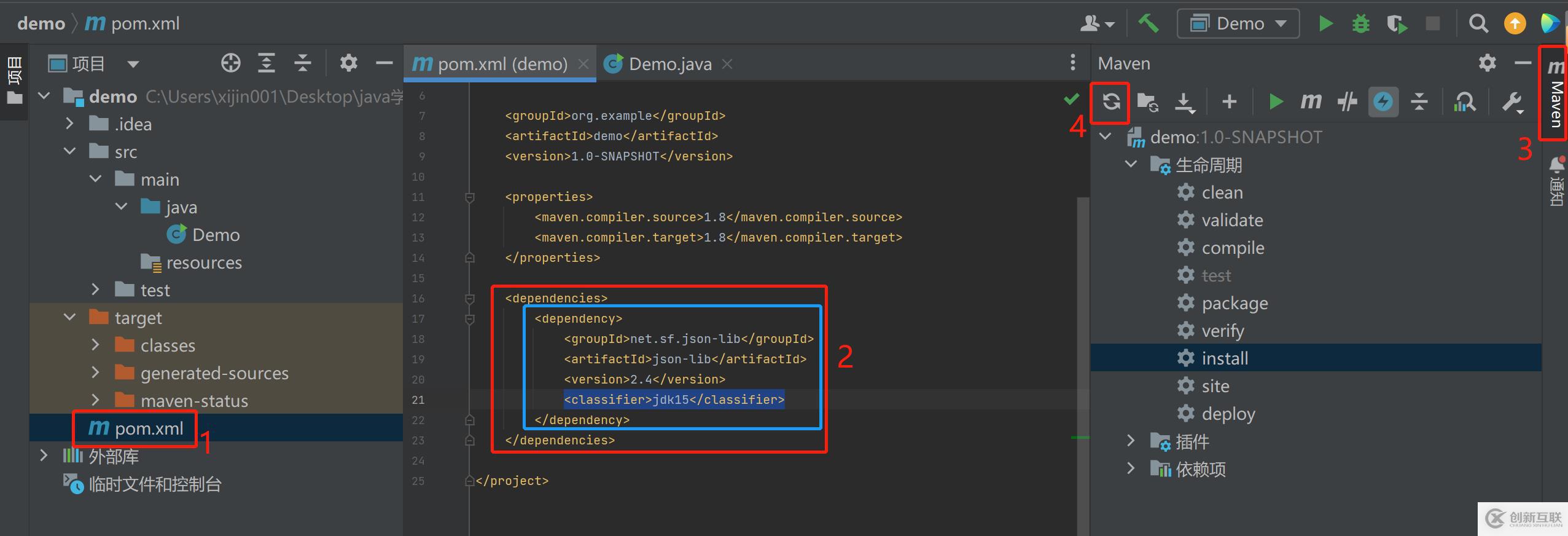Expand the .idea folder
The height and width of the screenshot is (536, 1568).
(70, 124)
